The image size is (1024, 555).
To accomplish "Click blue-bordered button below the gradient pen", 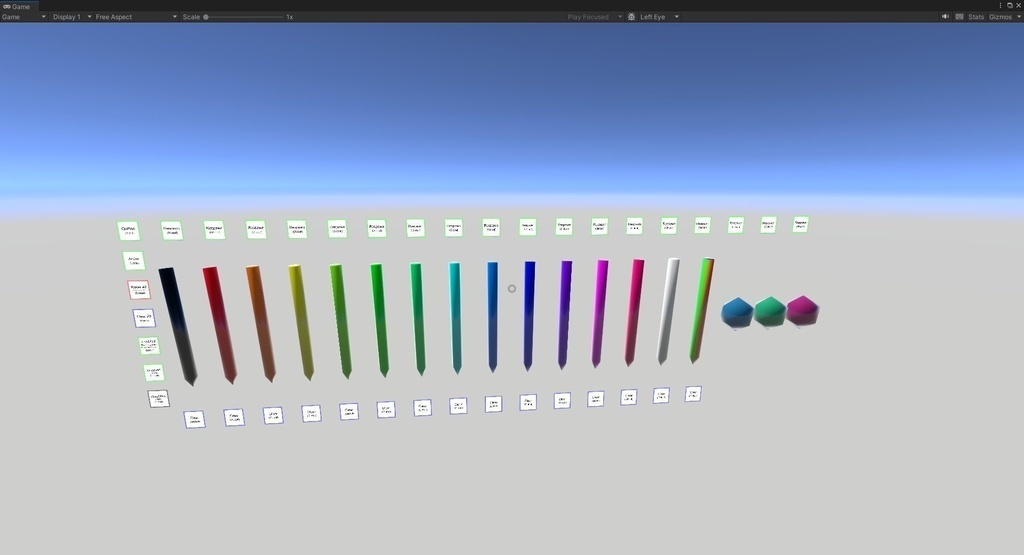I will pos(693,394).
